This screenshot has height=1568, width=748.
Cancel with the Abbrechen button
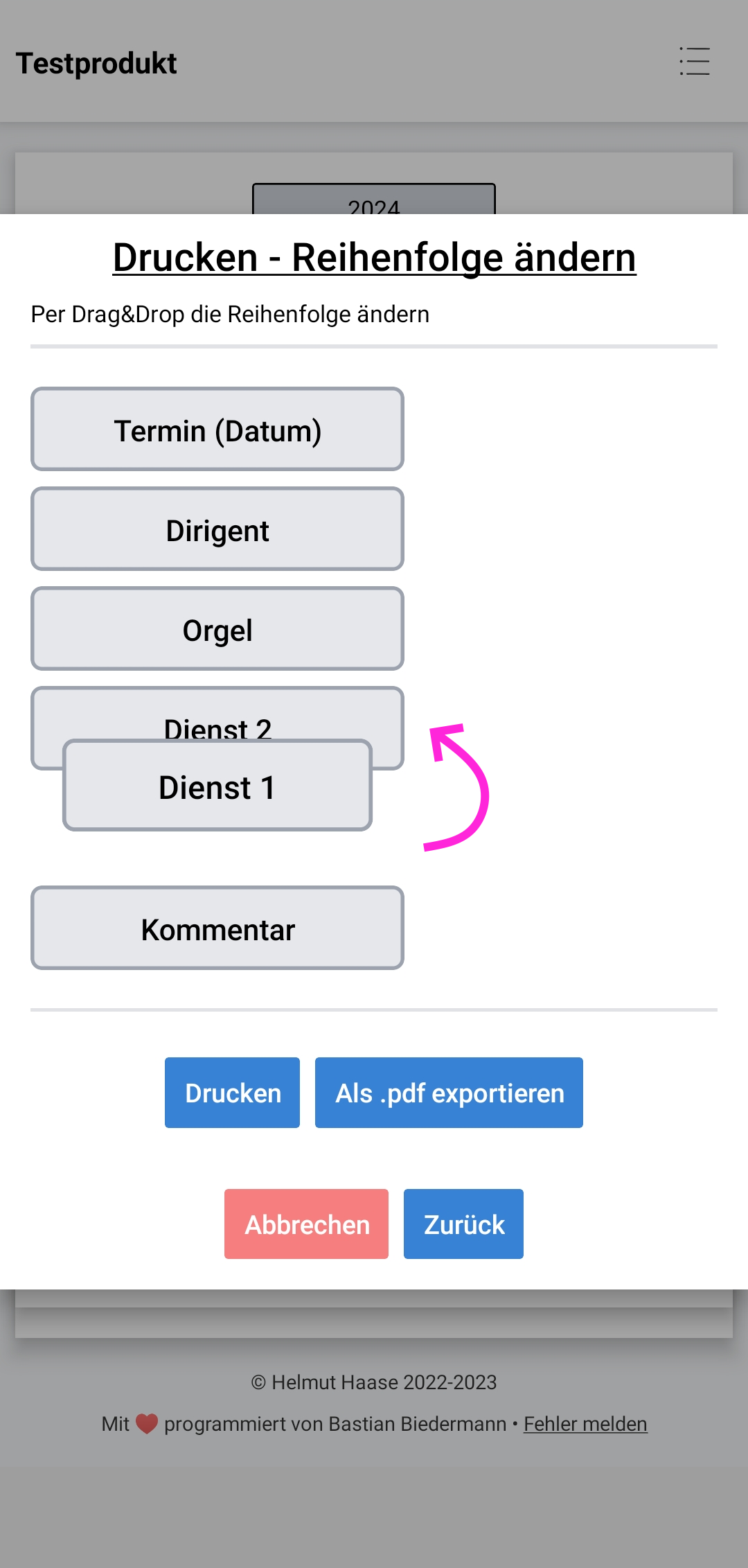306,1224
